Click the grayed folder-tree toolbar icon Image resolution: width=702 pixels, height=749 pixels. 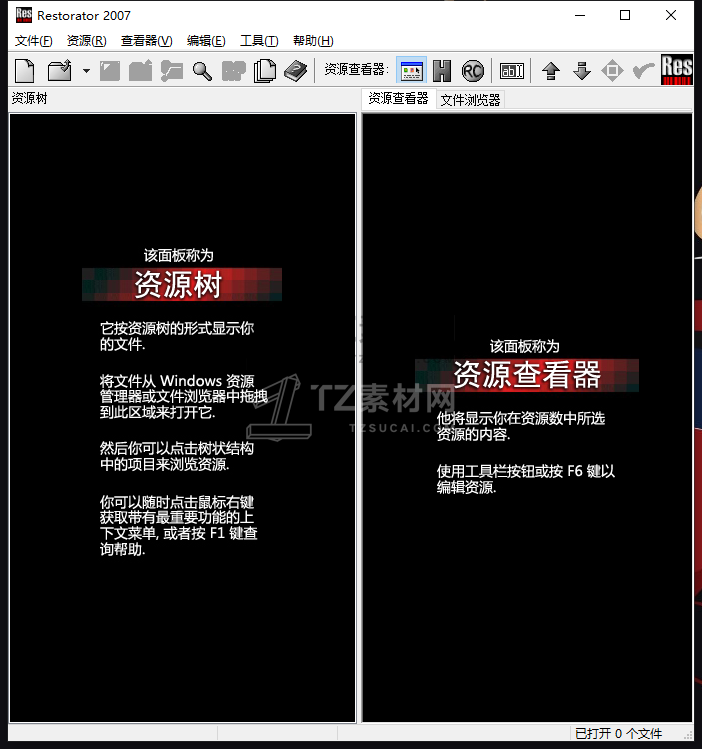click(172, 71)
